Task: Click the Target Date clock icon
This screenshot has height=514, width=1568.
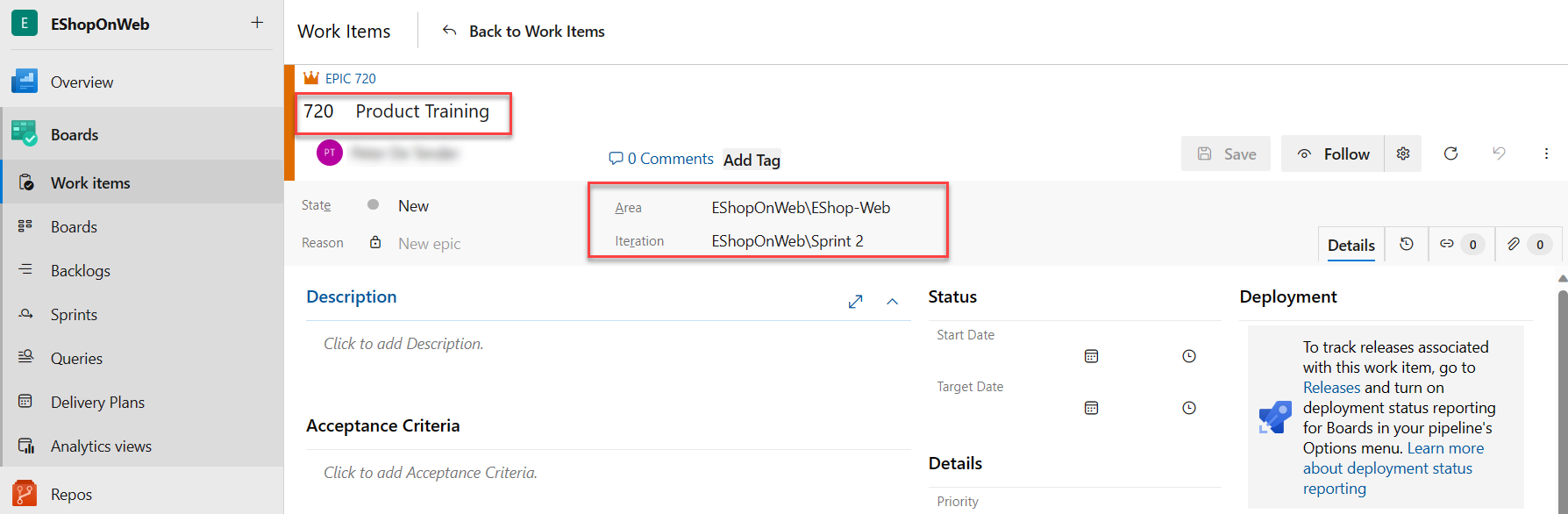Action: pos(1189,408)
